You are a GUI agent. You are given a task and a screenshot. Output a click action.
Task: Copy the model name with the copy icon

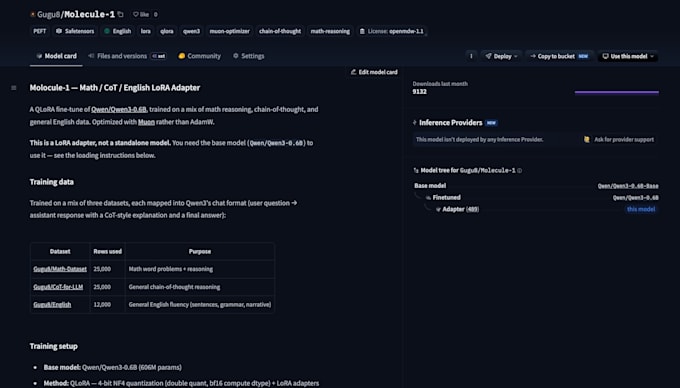(x=121, y=14)
